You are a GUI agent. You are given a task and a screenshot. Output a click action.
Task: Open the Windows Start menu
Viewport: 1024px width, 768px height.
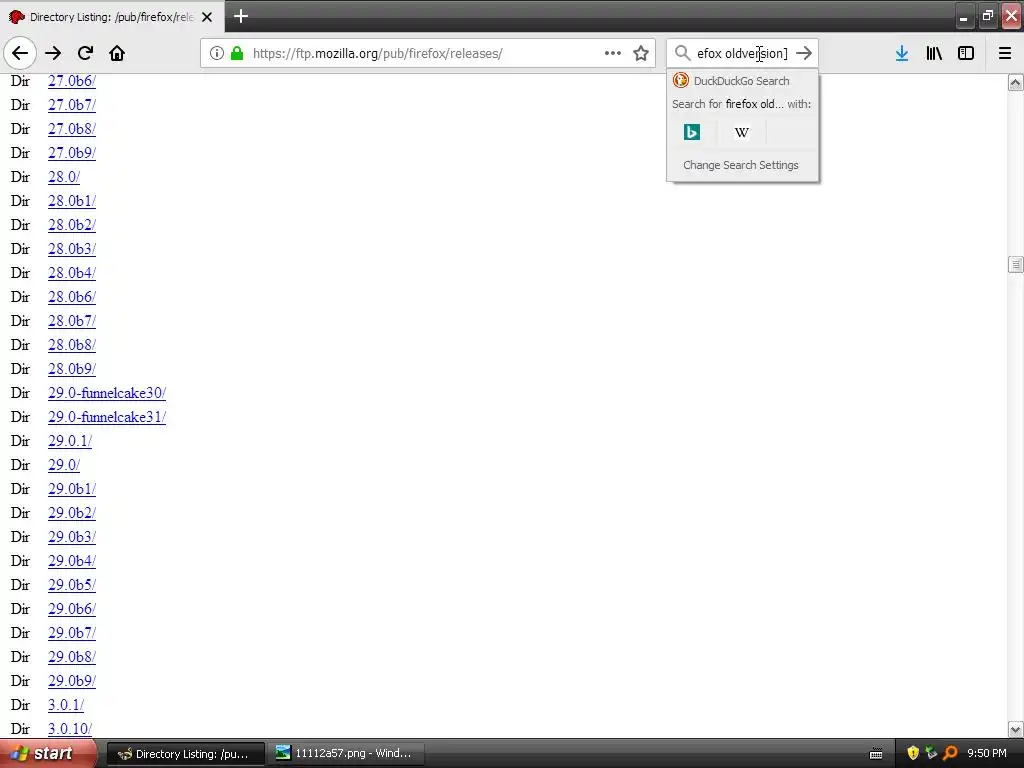[x=48, y=754]
